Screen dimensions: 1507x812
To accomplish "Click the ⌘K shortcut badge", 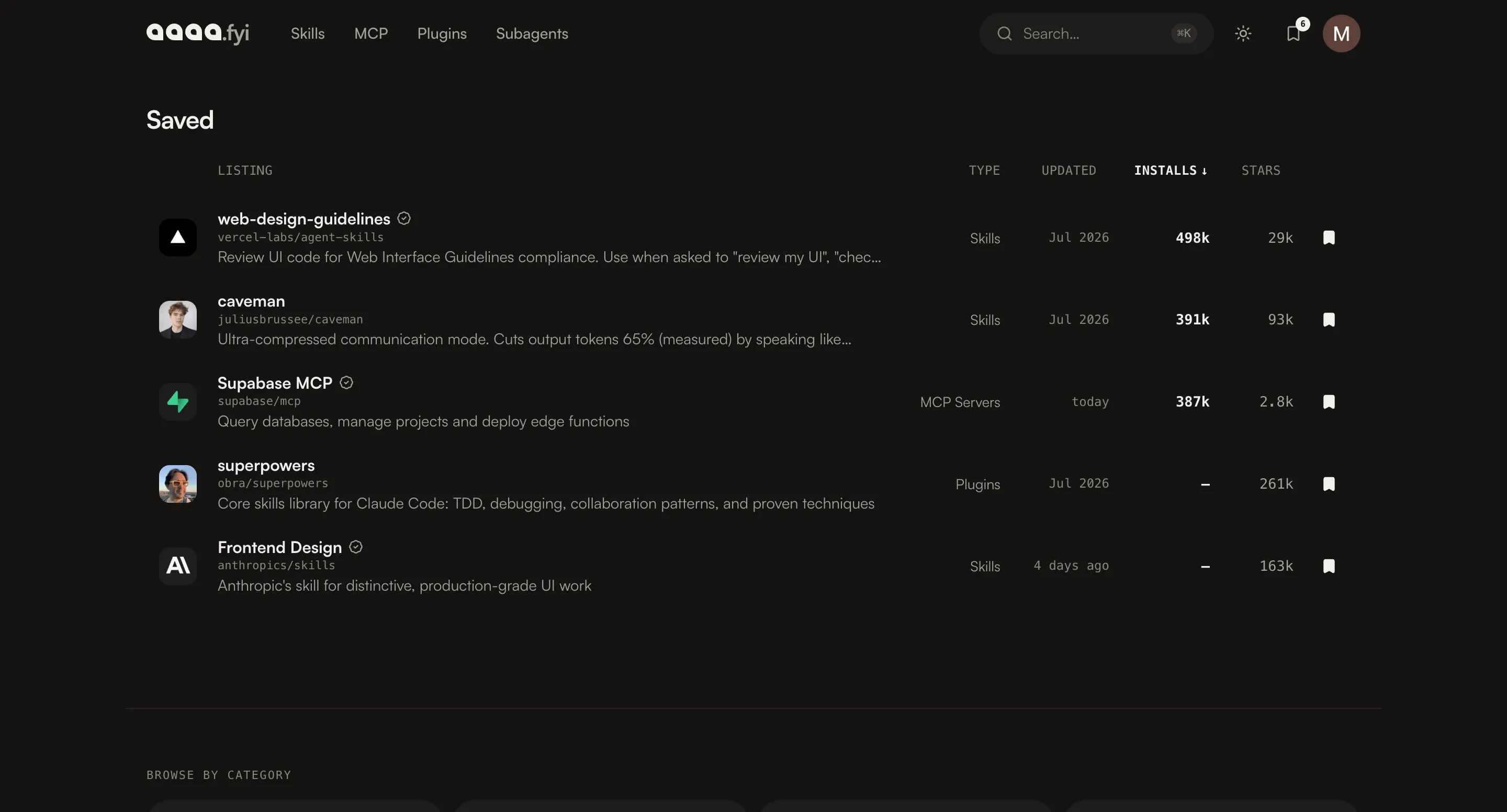I will pyautogui.click(x=1184, y=33).
